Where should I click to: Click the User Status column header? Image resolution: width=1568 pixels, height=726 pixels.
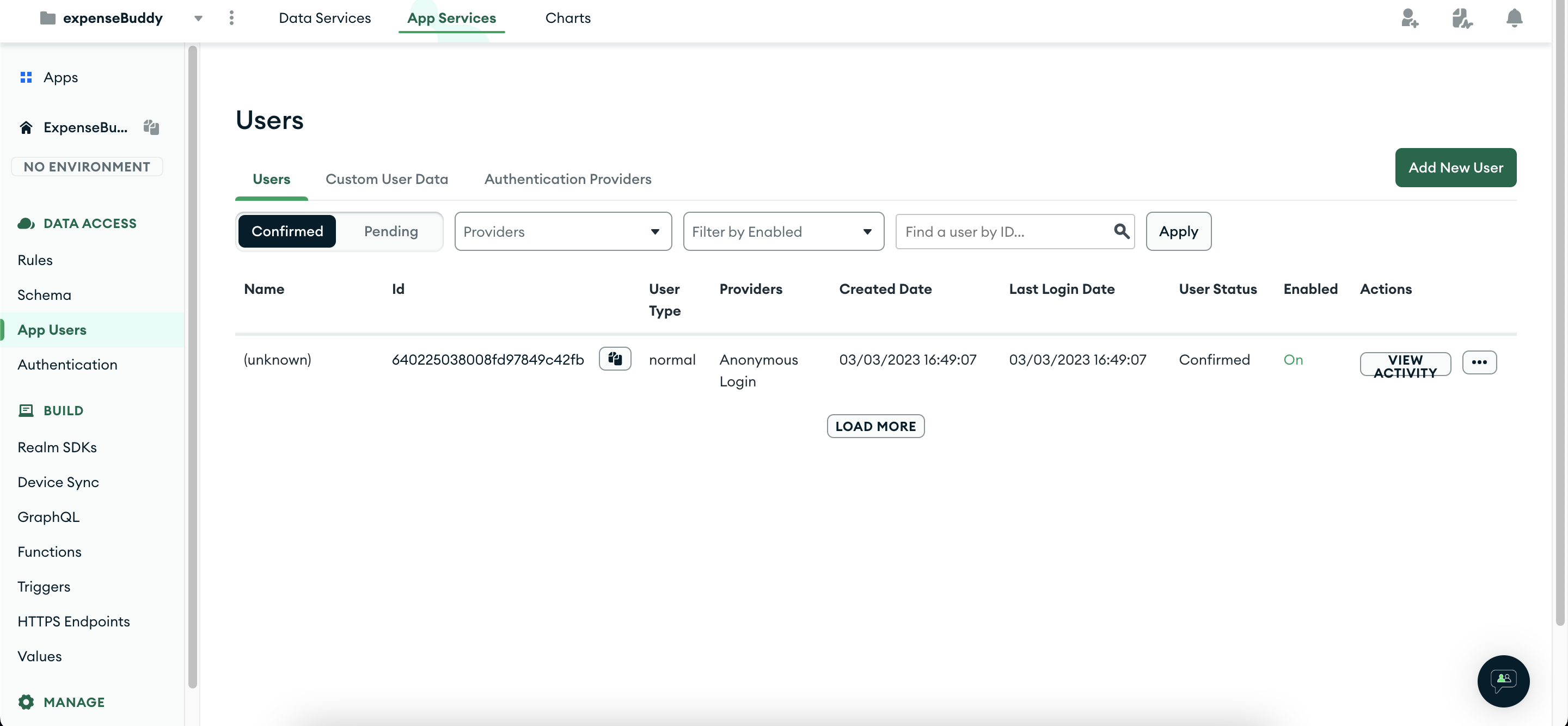[1217, 289]
